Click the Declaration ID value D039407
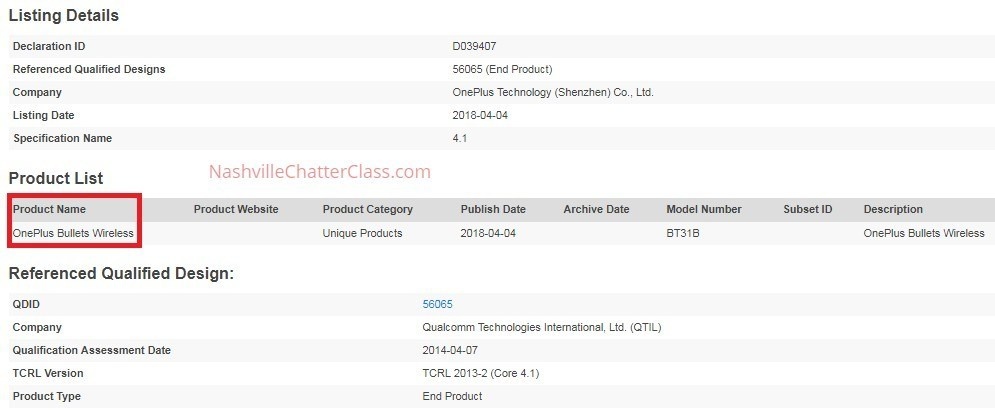Screen dimensions: 995x410 (x=475, y=46)
